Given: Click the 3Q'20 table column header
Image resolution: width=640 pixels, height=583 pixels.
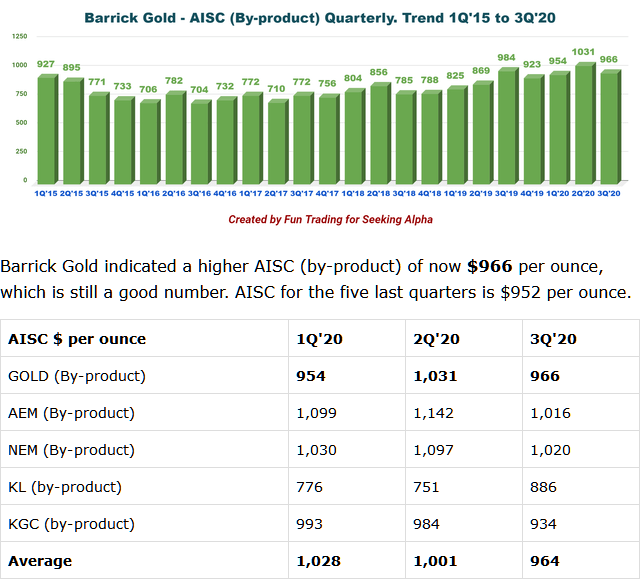Looking at the screenshot, I should [x=553, y=339].
